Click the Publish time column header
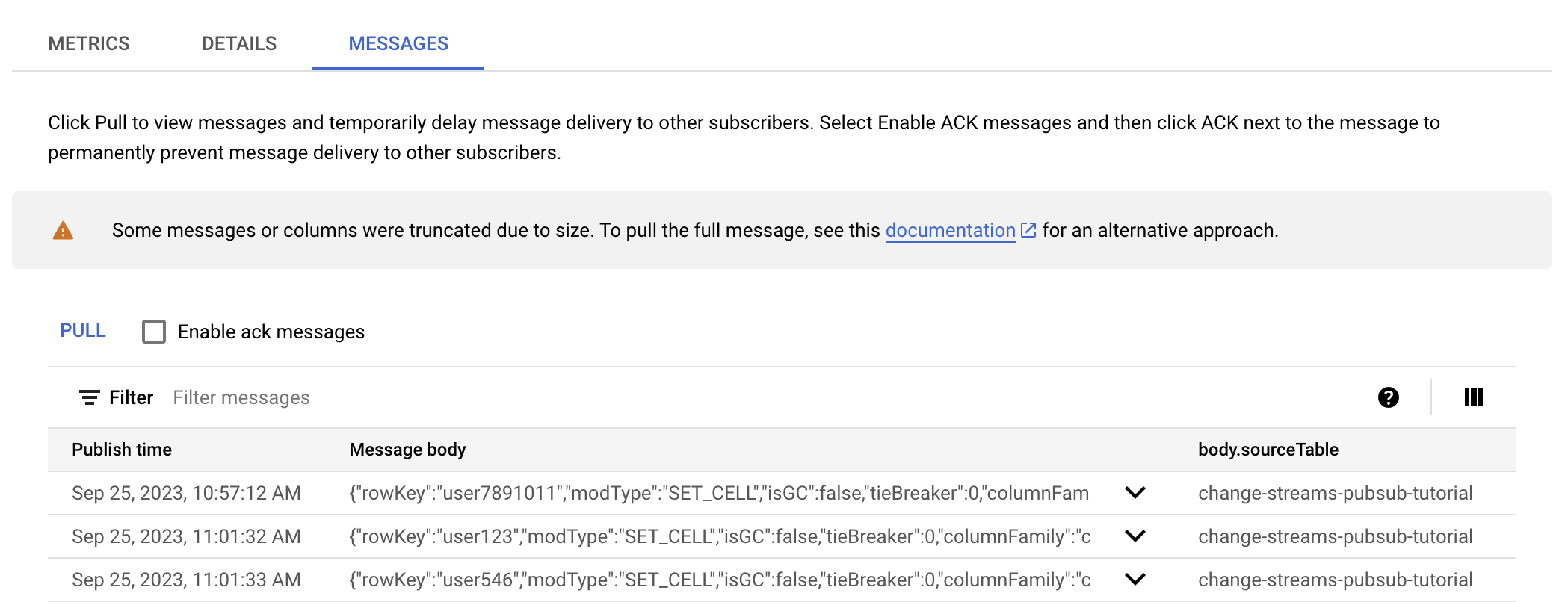 (x=122, y=450)
